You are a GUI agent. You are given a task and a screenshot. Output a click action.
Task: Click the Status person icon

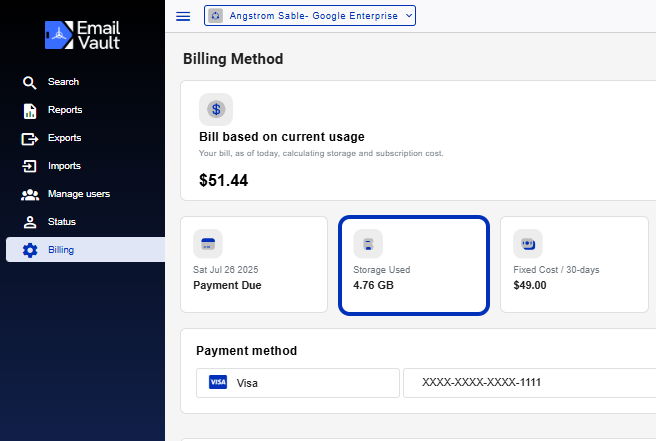tap(30, 222)
